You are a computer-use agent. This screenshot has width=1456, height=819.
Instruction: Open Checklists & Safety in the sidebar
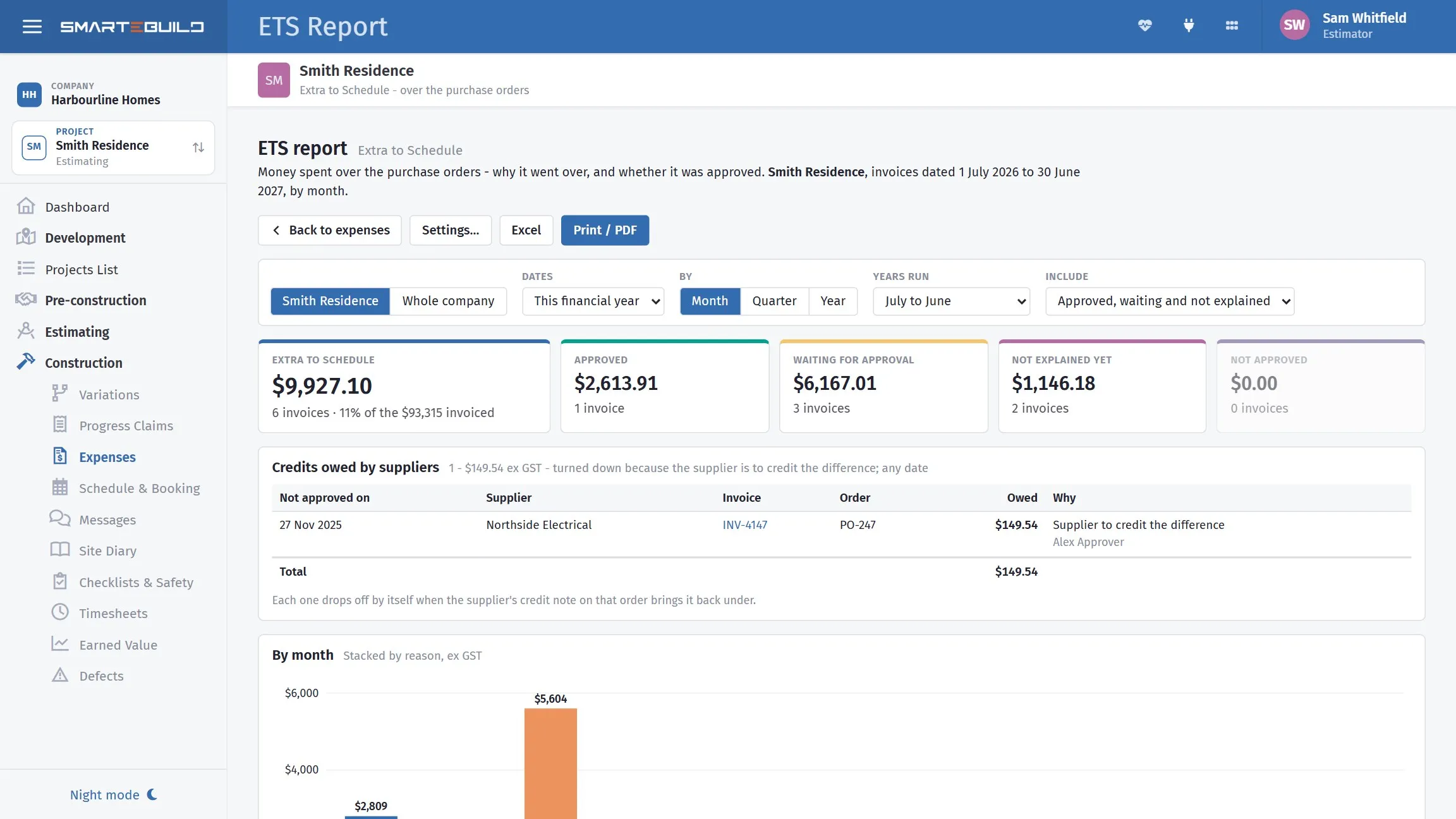[x=136, y=582]
